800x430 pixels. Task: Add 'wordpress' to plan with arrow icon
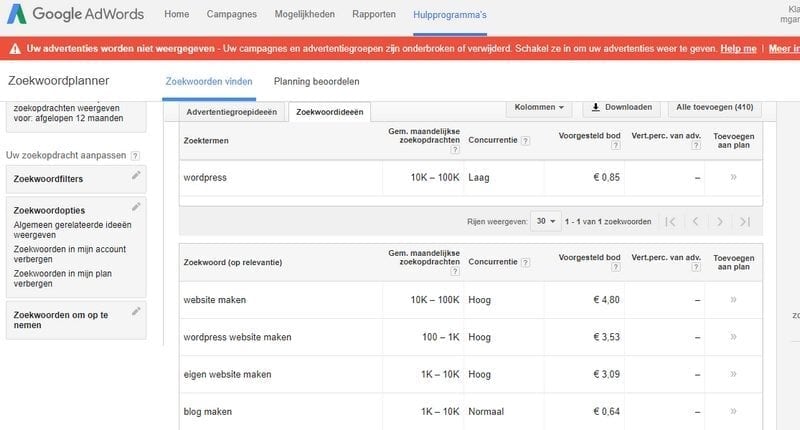coord(733,177)
